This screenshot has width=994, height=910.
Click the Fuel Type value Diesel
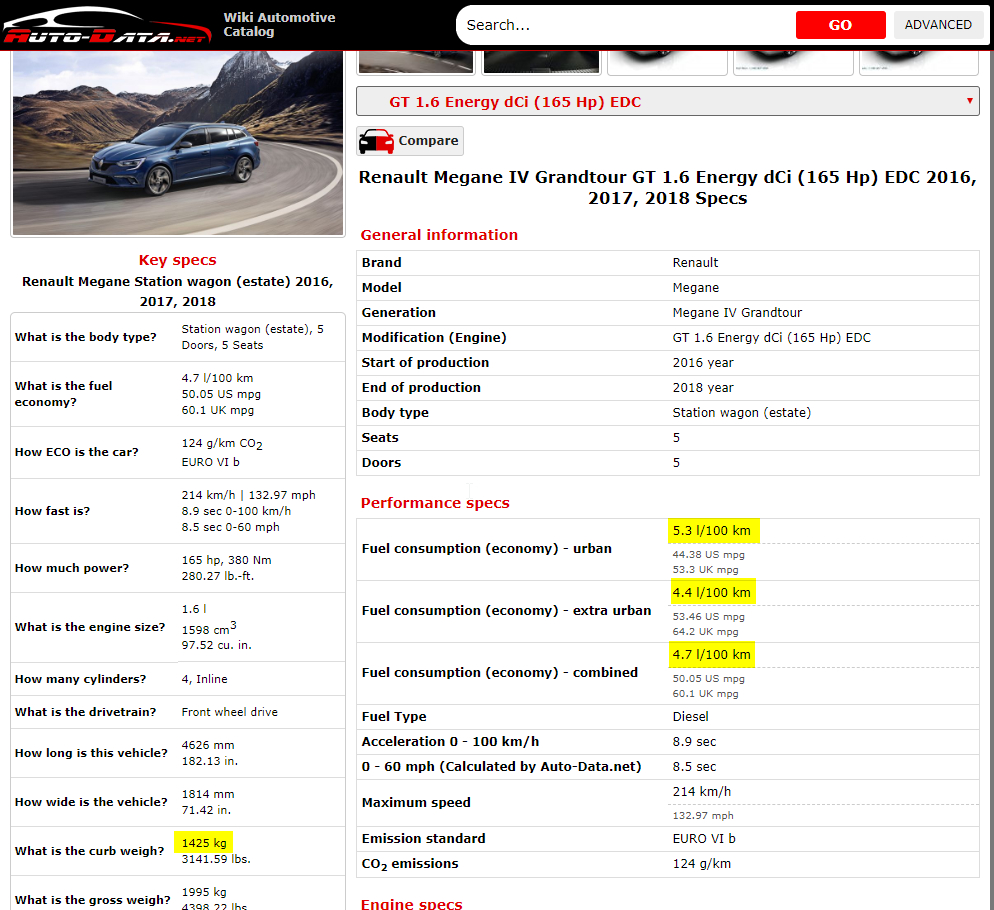pos(690,717)
